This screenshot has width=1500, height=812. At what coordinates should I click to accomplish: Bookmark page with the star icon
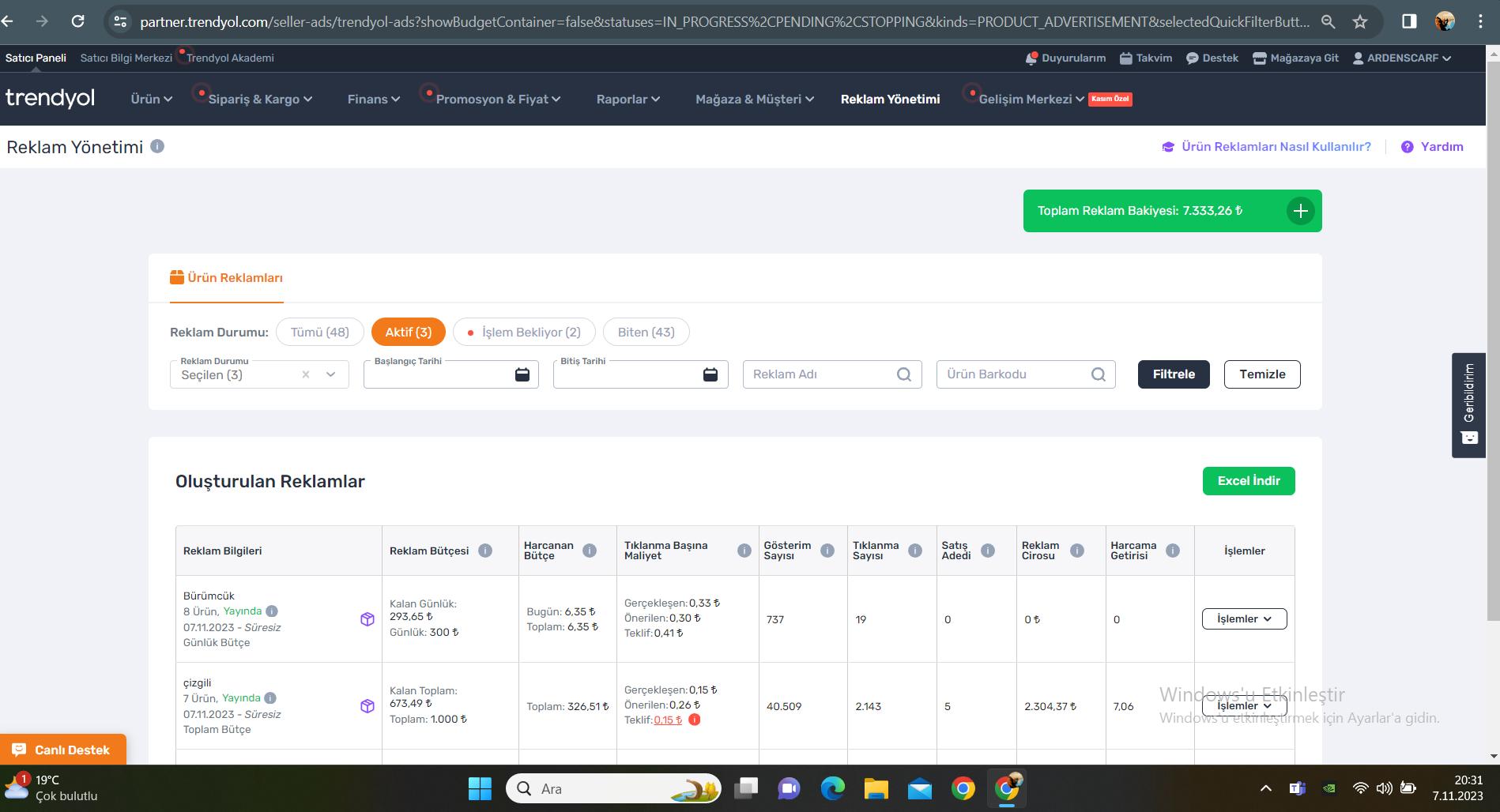(1360, 21)
